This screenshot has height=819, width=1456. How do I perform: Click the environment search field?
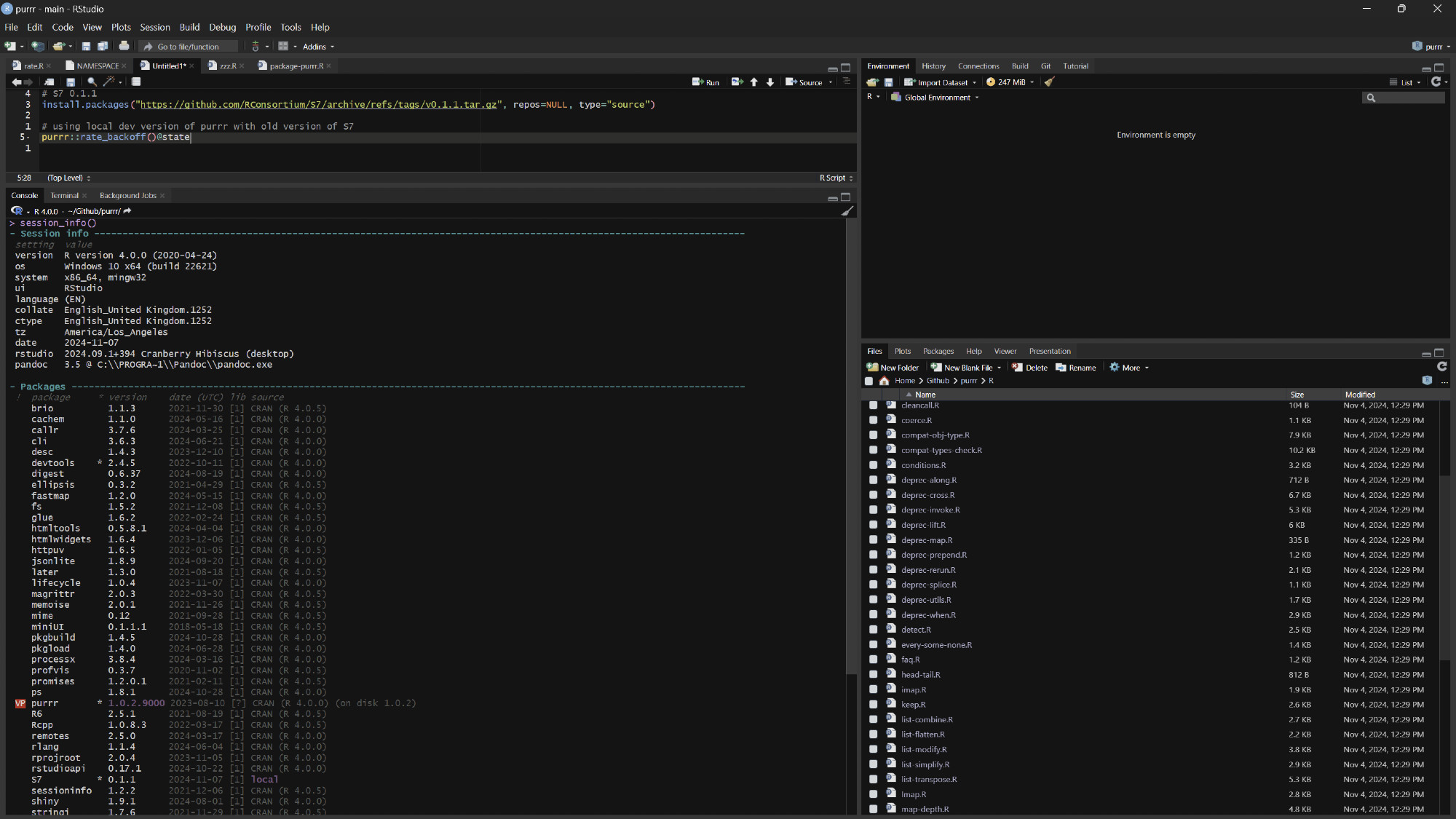pos(1408,98)
